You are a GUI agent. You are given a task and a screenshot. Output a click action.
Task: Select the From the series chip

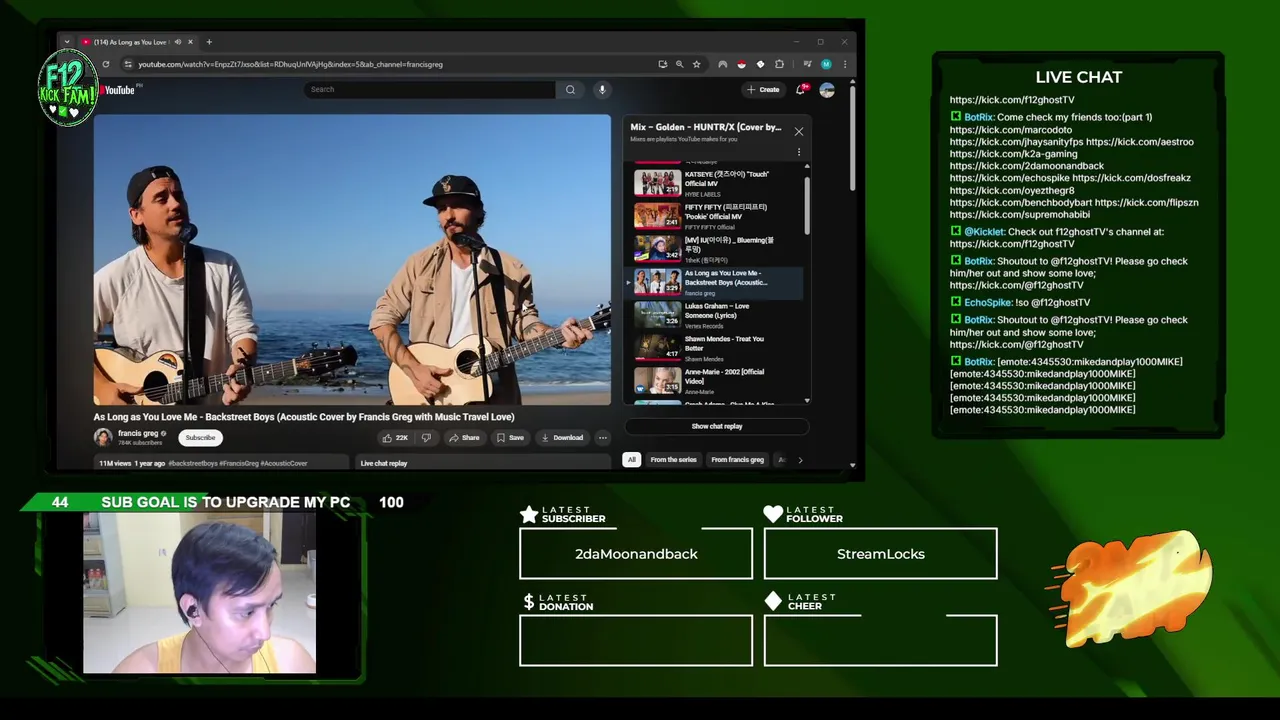point(673,460)
